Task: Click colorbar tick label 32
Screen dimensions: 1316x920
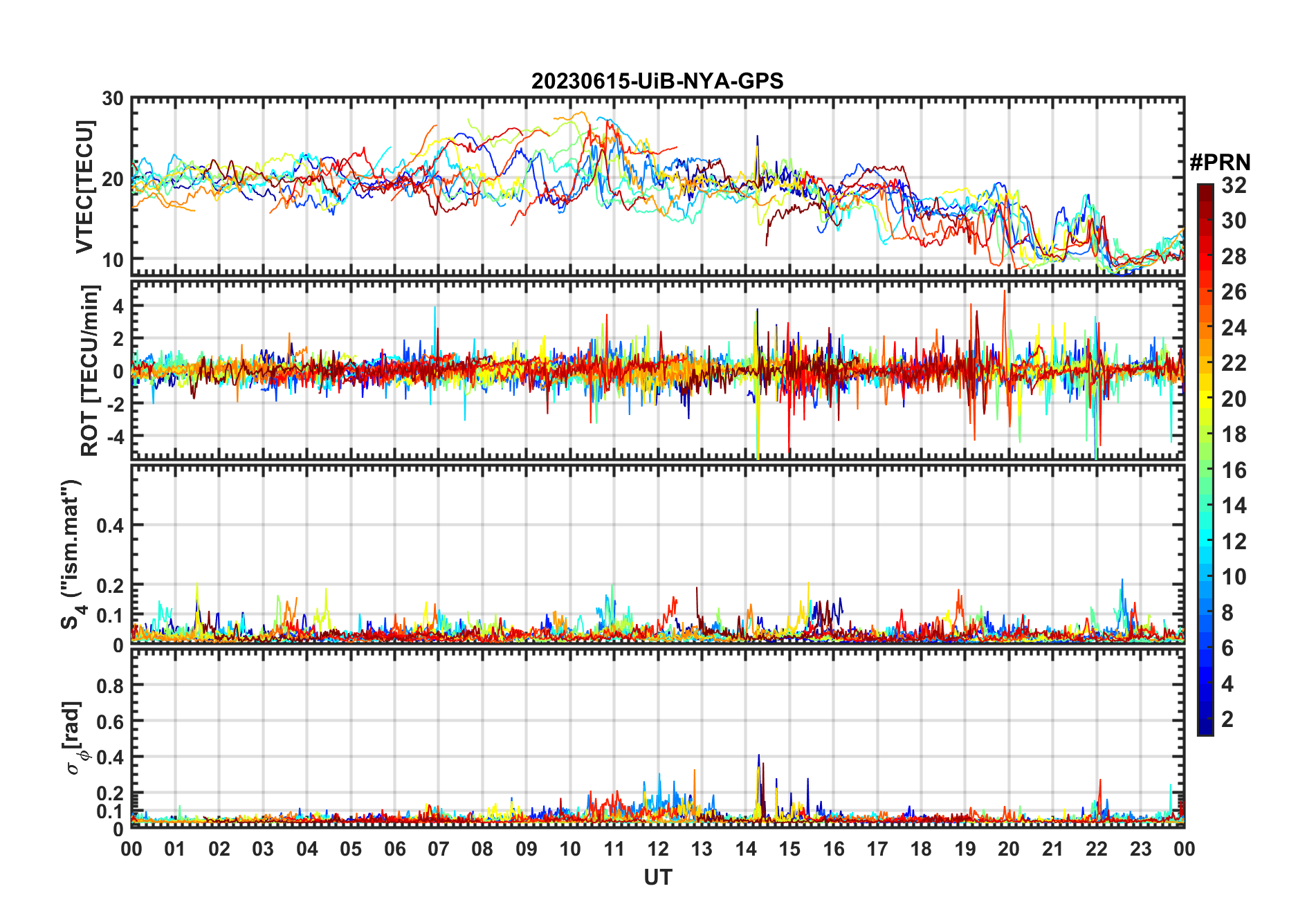Action: coord(1234,185)
